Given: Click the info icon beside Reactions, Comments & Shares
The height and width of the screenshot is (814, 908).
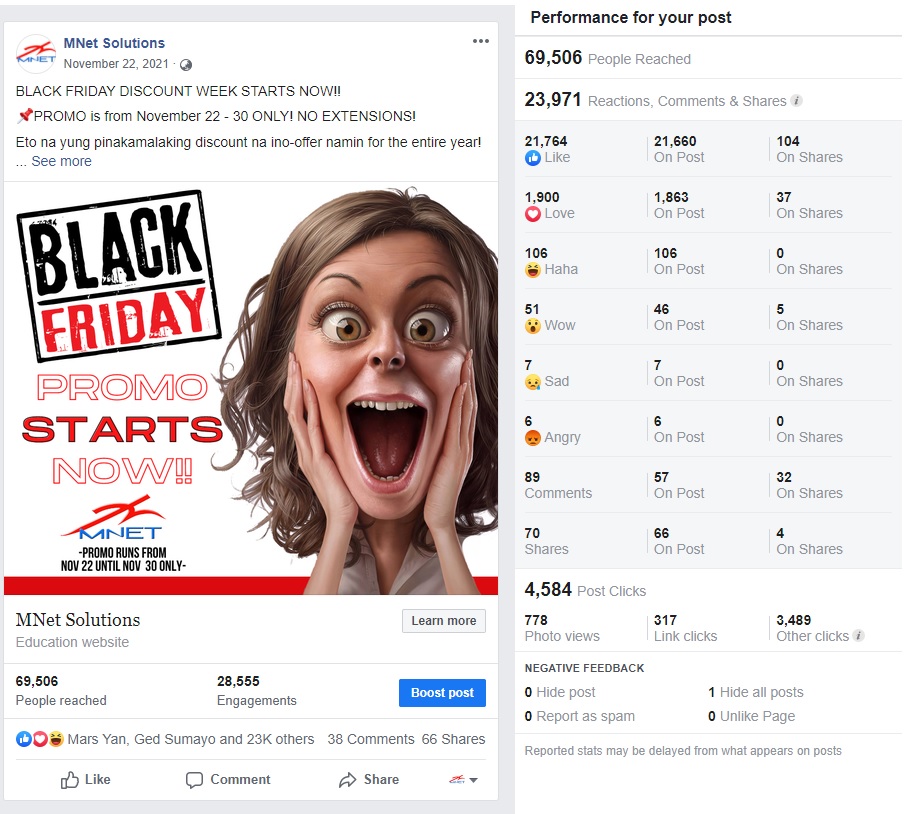Looking at the screenshot, I should (797, 101).
